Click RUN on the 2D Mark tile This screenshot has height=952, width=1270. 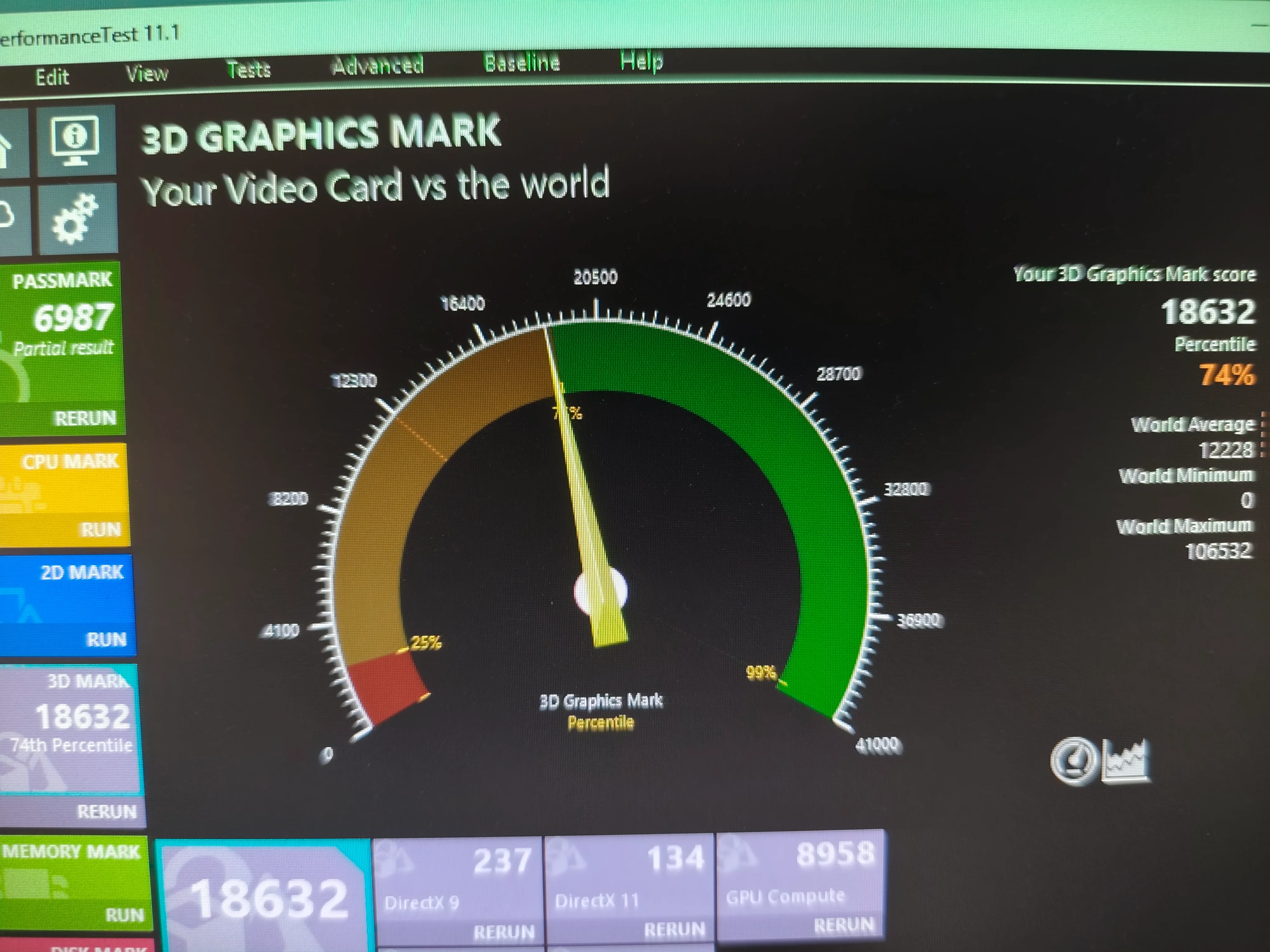click(106, 639)
